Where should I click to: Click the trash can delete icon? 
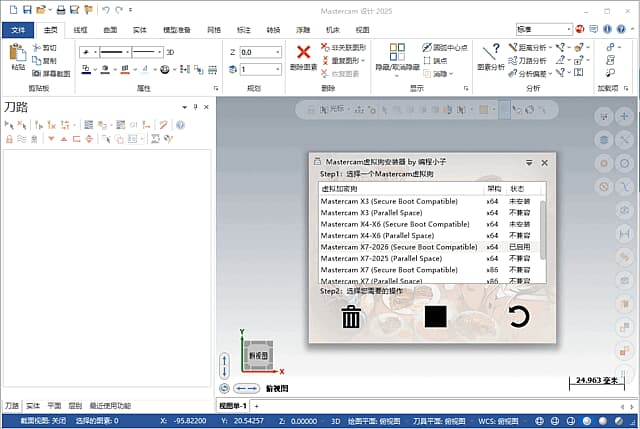pos(351,317)
